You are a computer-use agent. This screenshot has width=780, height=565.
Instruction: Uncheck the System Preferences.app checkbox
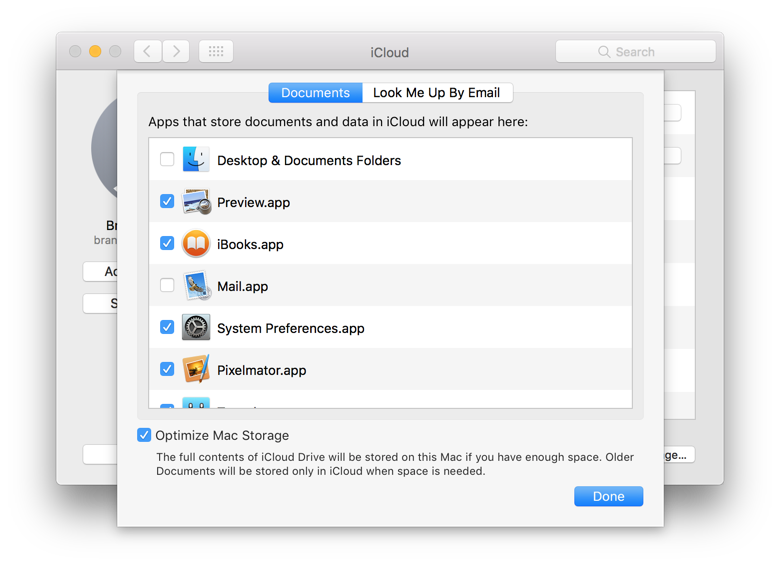(167, 327)
